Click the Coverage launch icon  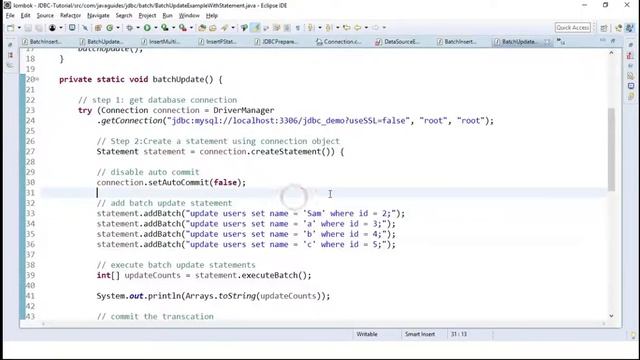click(164, 28)
